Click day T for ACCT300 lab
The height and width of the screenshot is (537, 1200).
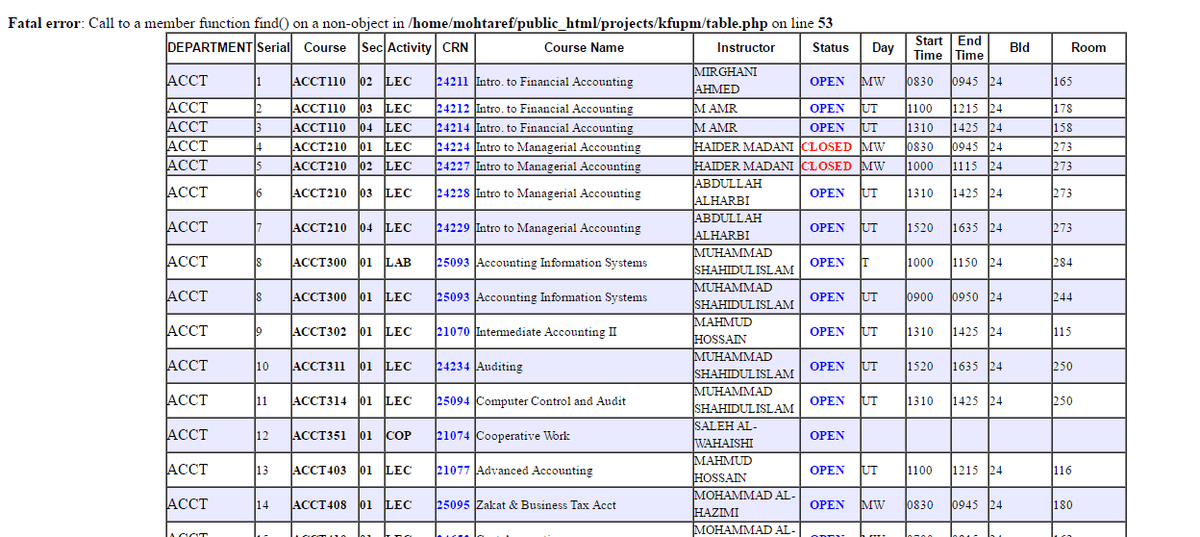click(866, 263)
